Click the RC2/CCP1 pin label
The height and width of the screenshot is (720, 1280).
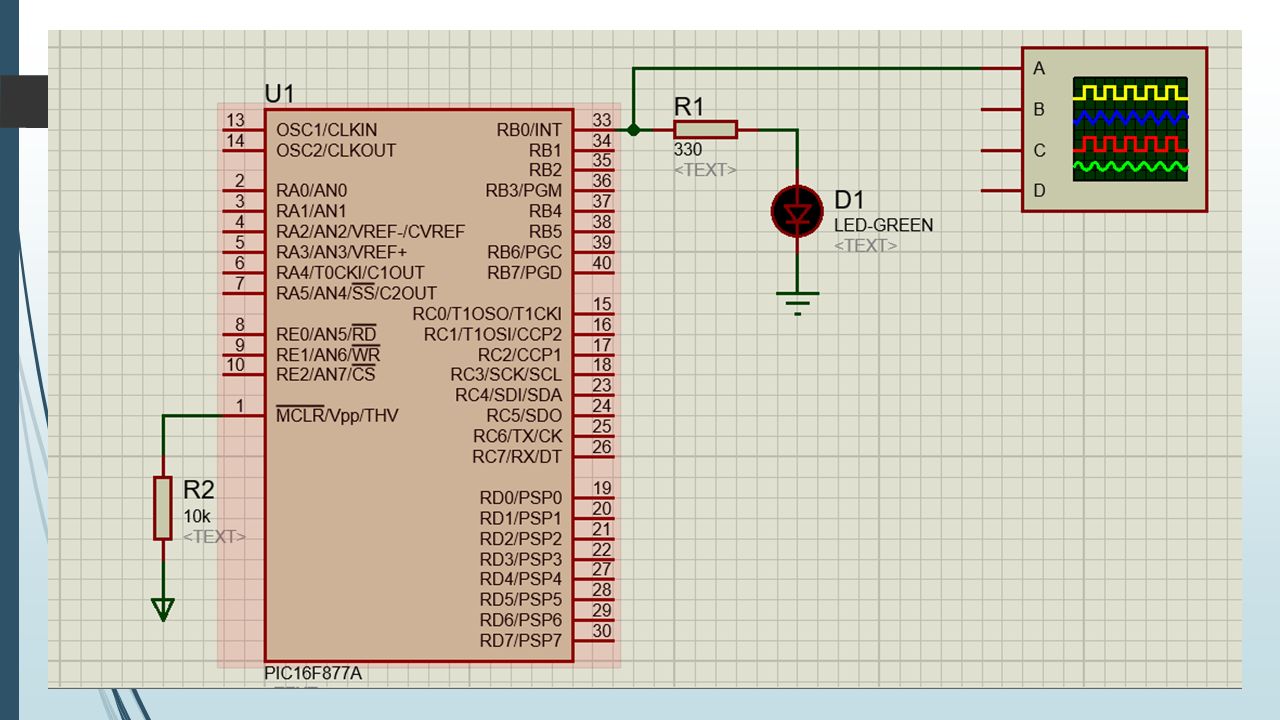pos(520,354)
